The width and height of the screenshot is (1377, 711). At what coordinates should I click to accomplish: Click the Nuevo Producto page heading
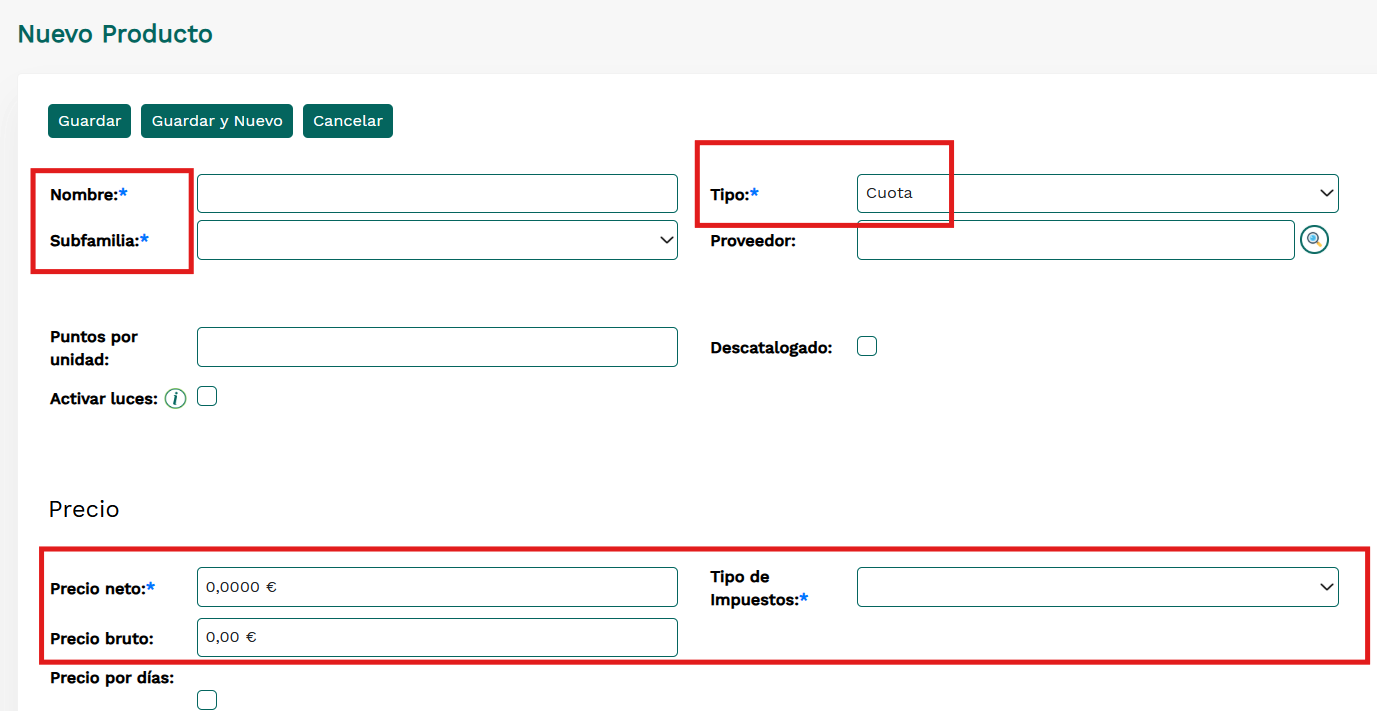tap(115, 34)
